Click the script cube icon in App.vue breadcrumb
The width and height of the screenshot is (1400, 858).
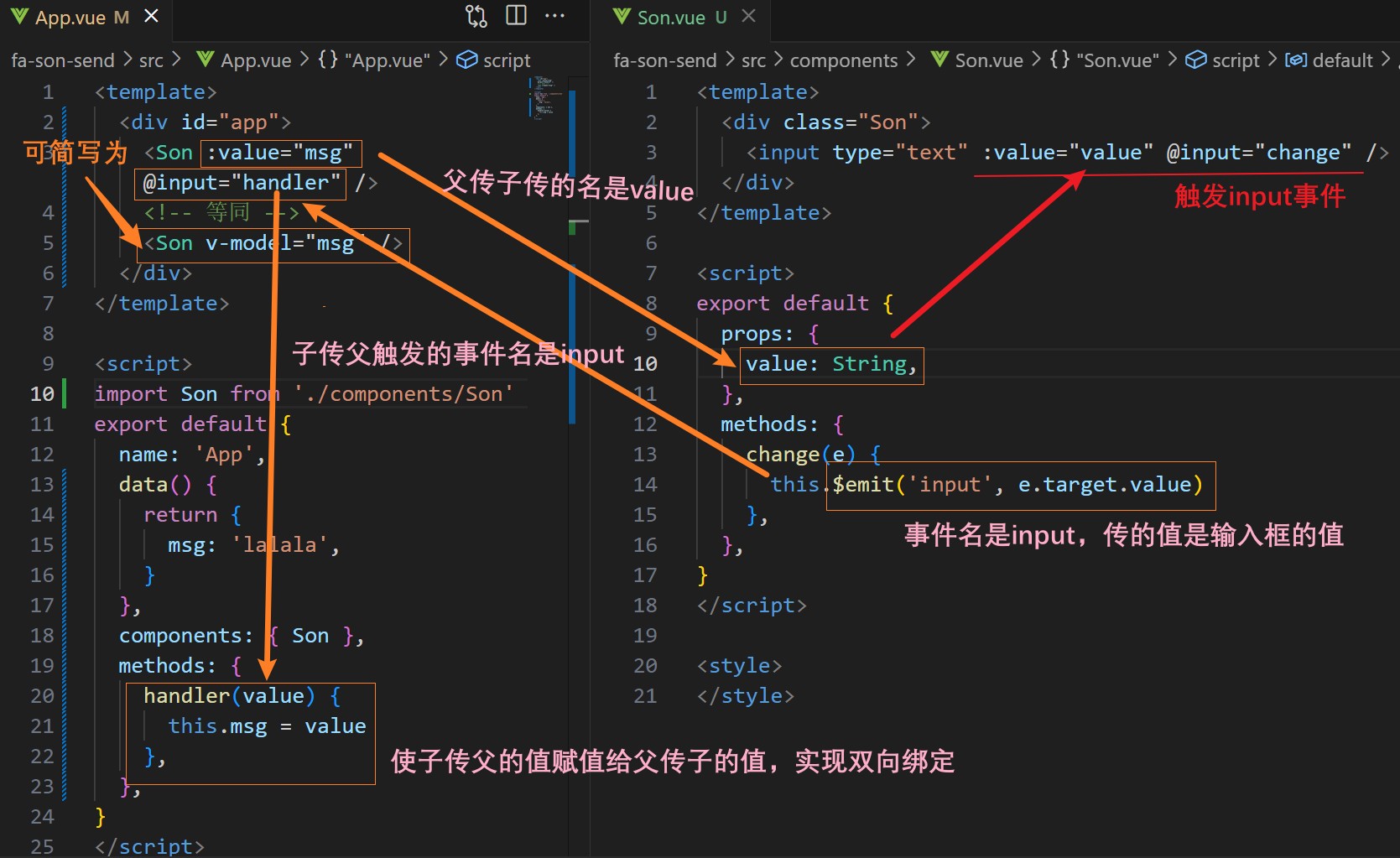coord(466,60)
